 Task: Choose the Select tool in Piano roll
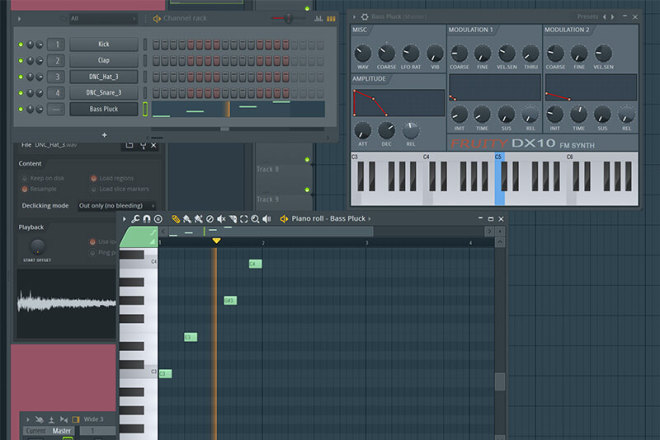pyautogui.click(x=244, y=219)
